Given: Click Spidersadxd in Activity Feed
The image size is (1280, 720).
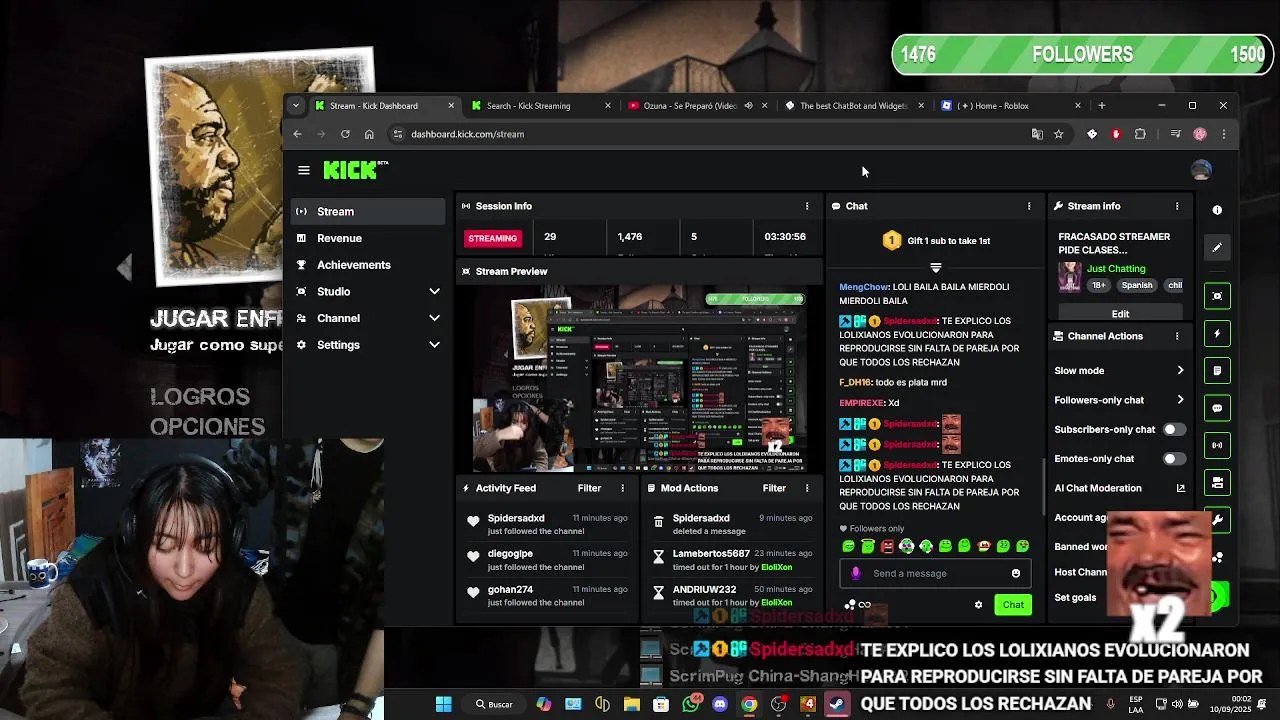Looking at the screenshot, I should pyautogui.click(x=516, y=518).
